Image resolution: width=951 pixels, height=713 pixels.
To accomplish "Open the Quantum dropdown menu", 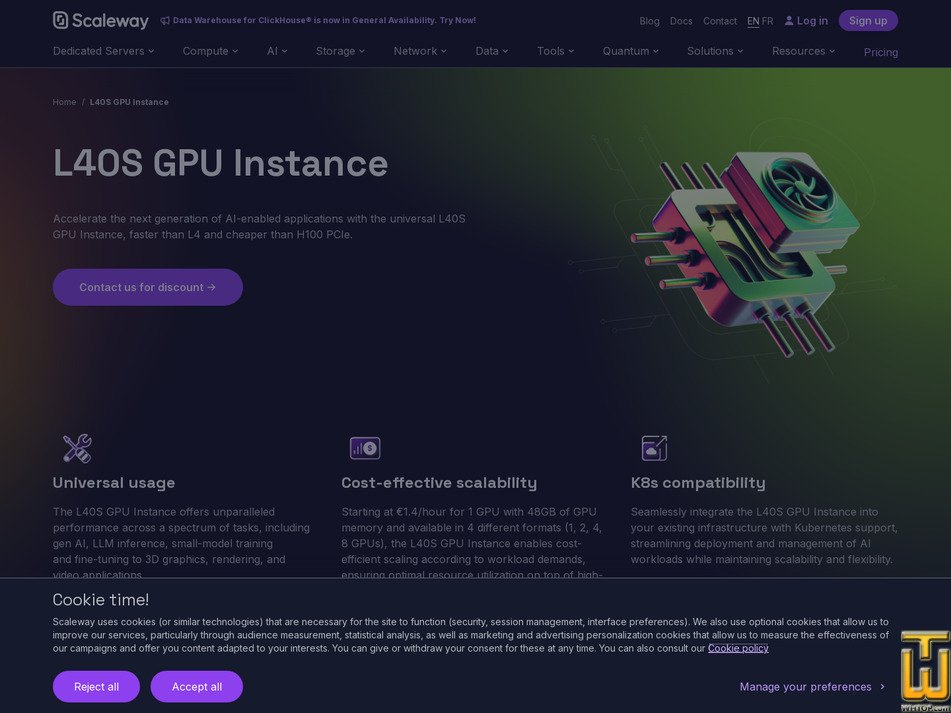I will click(x=631, y=51).
